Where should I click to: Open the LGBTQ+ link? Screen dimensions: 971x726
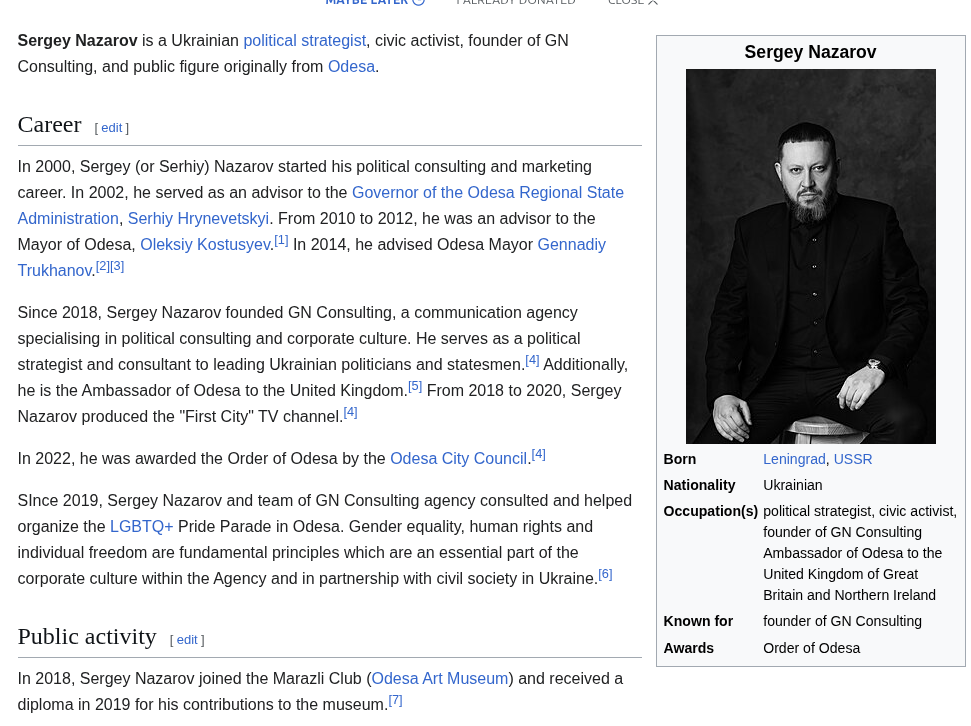[141, 527]
